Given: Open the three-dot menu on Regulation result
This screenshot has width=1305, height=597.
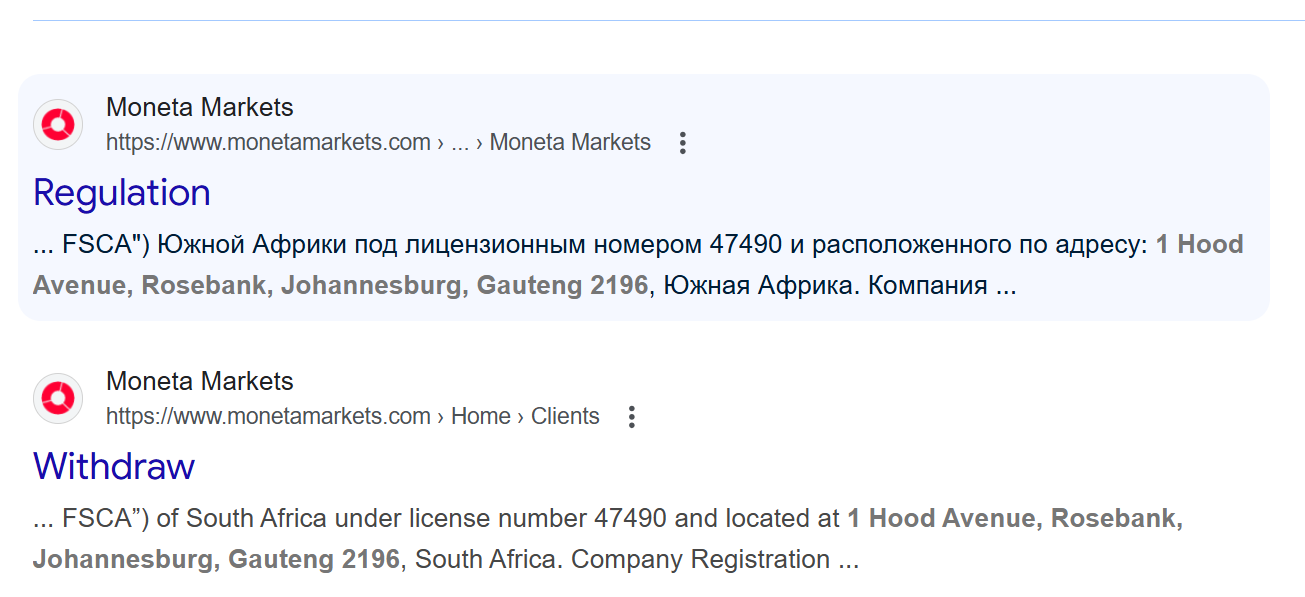Looking at the screenshot, I should click(x=683, y=143).
